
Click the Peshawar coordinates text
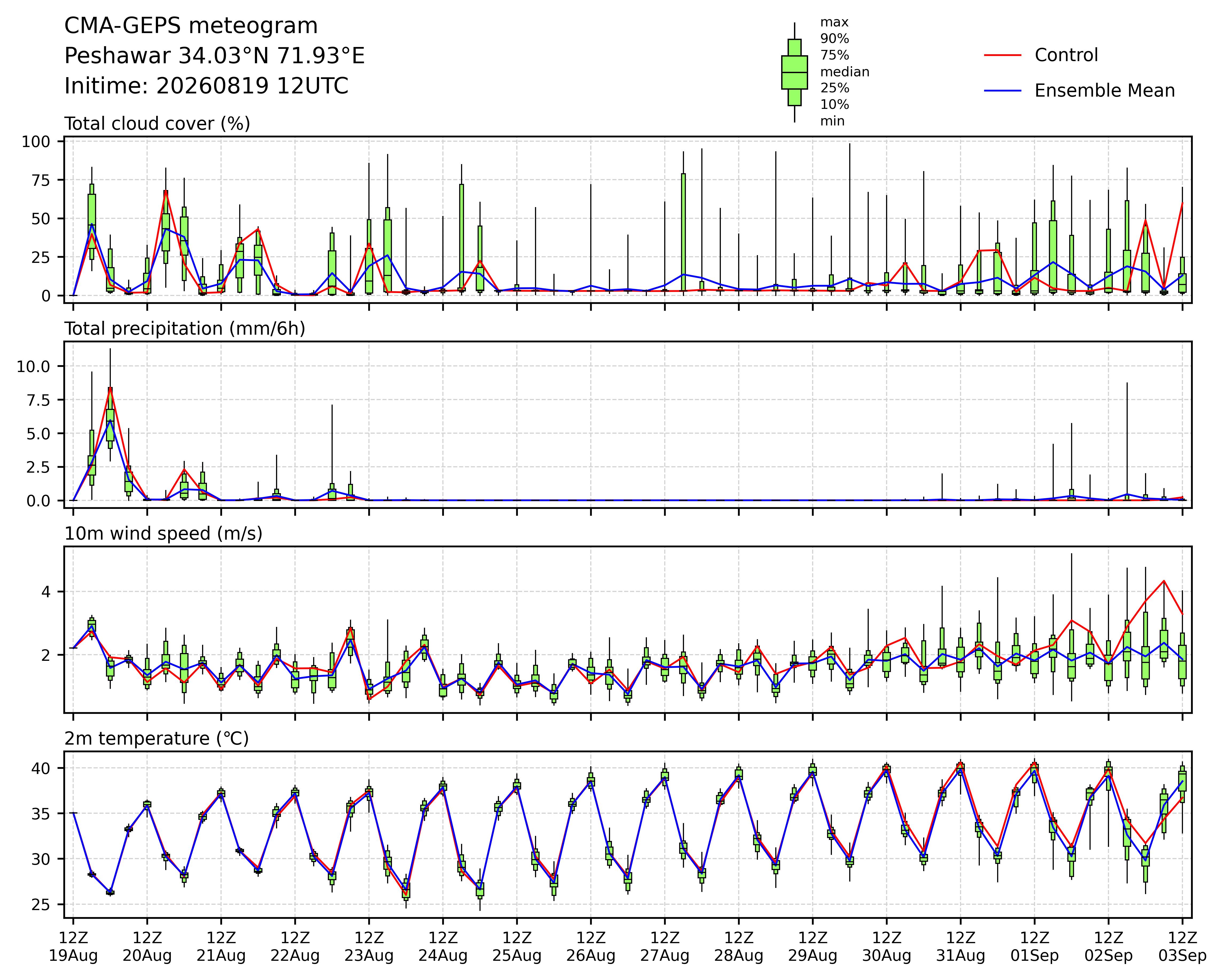click(214, 56)
